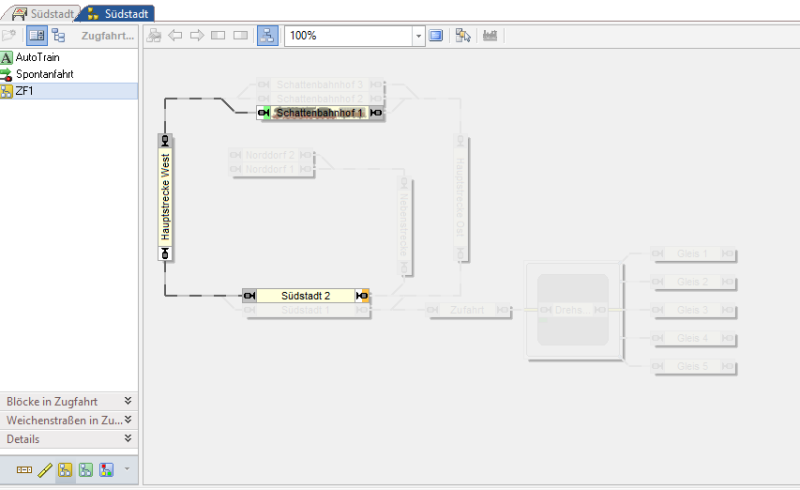Click the Südstadt 2 block in diagram
The width and height of the screenshot is (800, 490).
[306, 296]
